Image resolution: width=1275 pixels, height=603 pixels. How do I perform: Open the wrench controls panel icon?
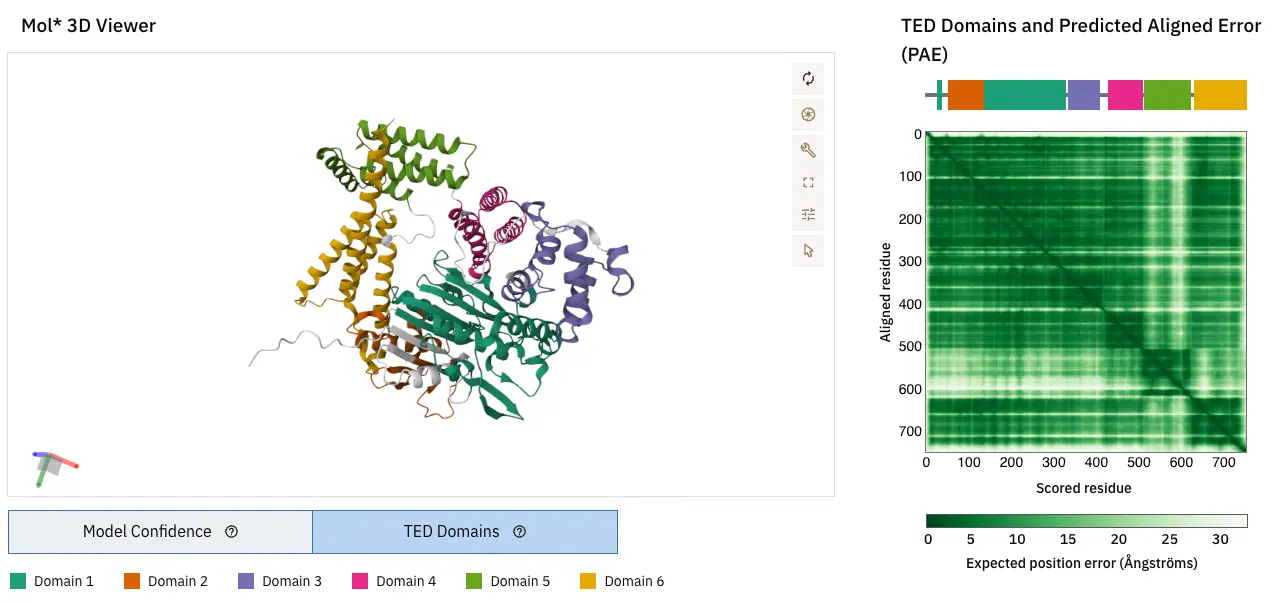click(x=808, y=150)
